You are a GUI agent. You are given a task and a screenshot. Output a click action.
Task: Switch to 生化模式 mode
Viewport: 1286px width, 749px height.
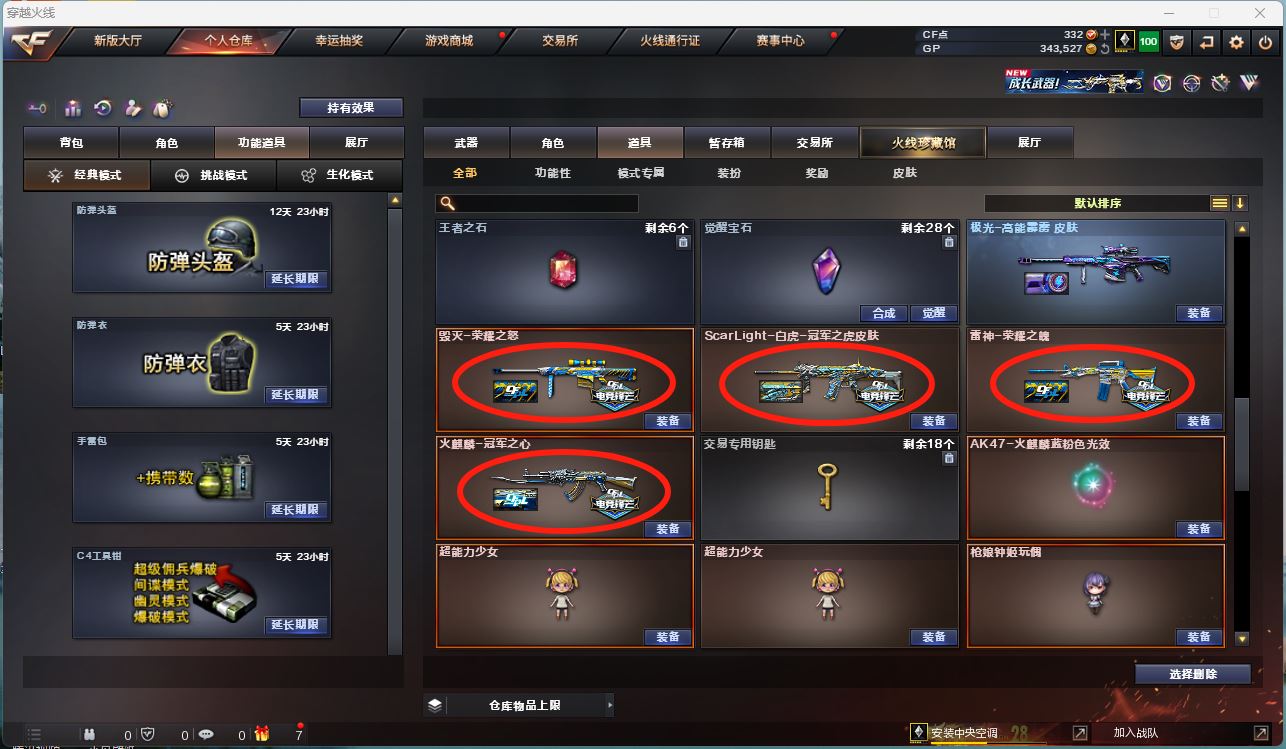tap(338, 175)
